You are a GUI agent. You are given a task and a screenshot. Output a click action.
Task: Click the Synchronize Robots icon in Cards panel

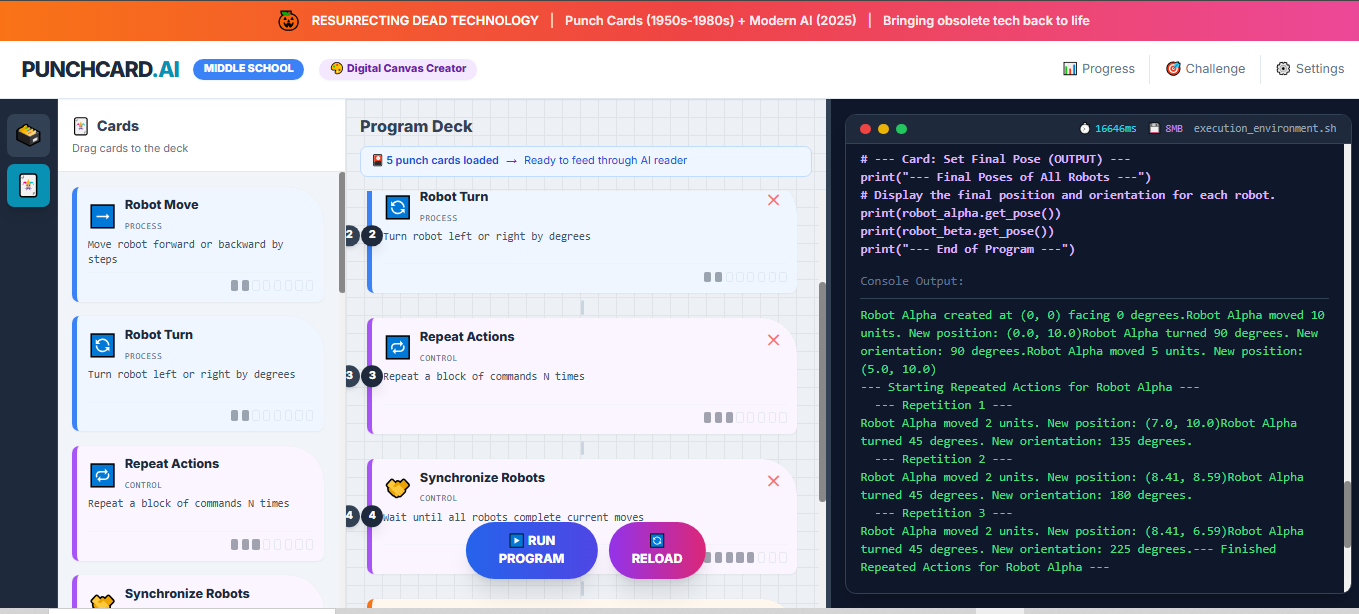pos(103,603)
